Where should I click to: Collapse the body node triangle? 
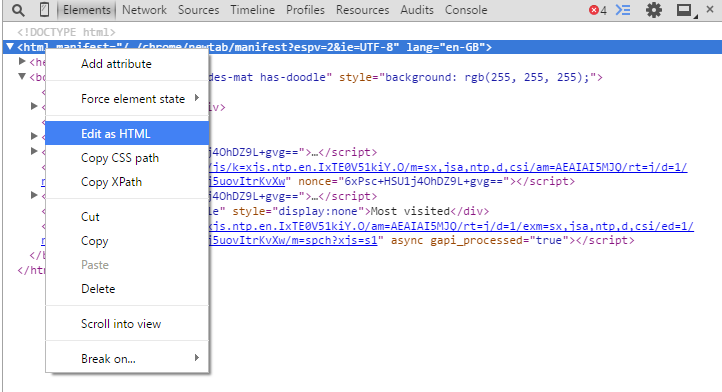coord(22,76)
